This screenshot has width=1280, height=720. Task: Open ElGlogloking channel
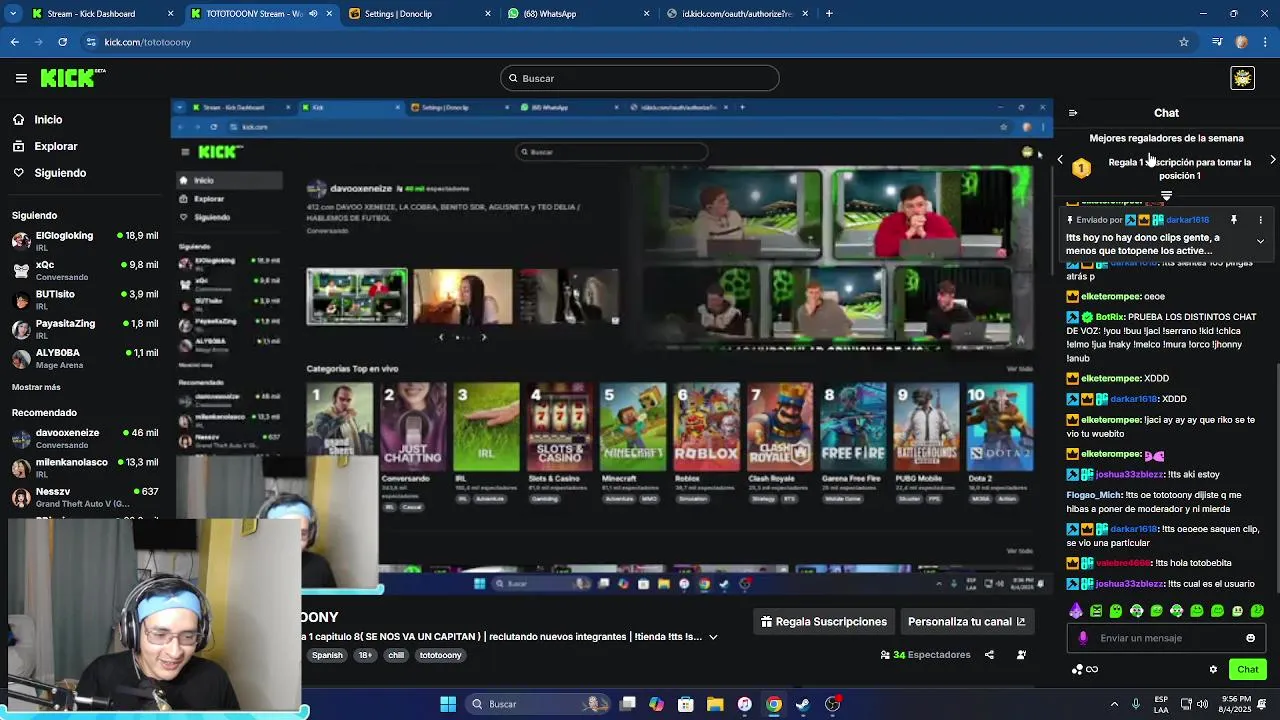click(85, 240)
